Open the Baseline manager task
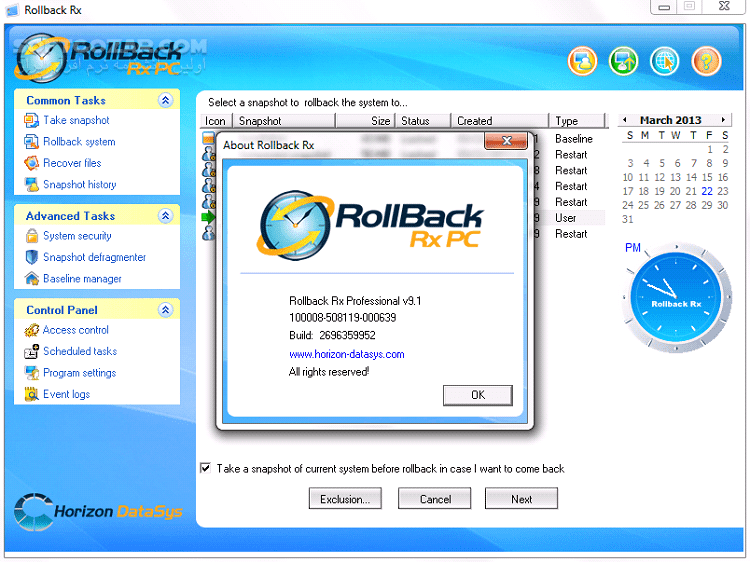Screen dimensions: 750x562 coord(82,278)
